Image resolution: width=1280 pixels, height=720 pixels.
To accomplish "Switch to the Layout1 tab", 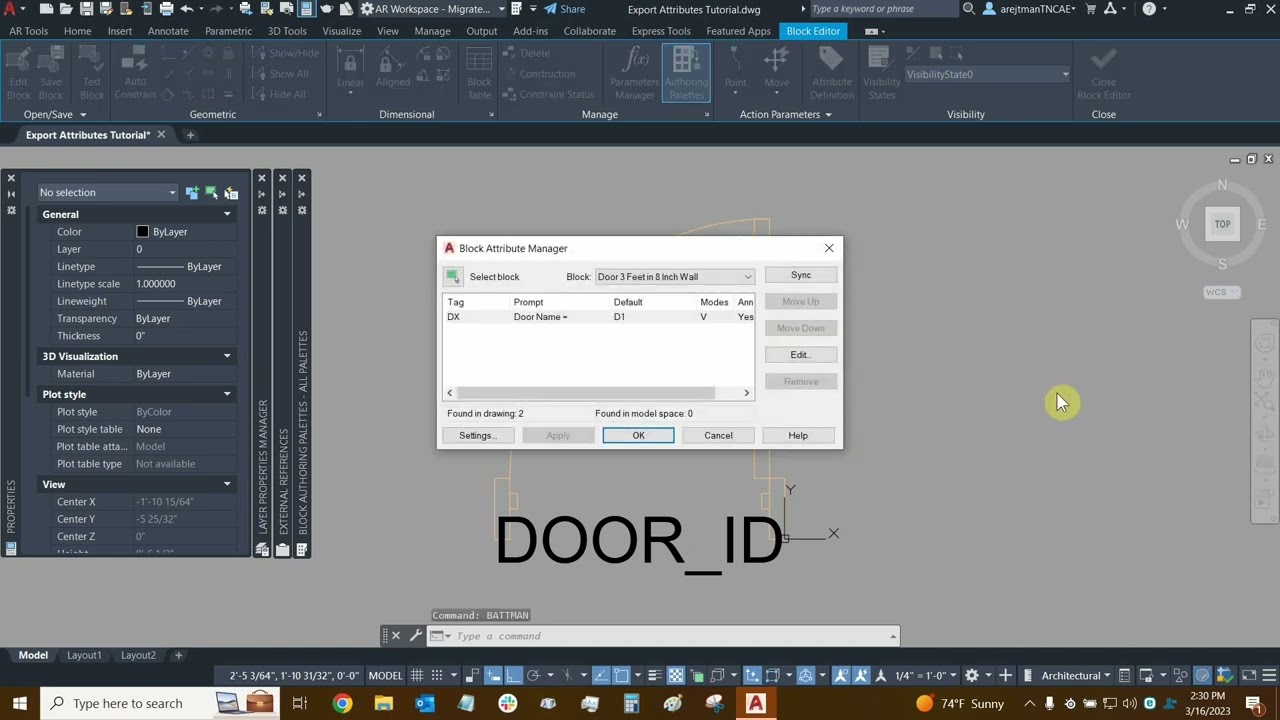I will click(x=84, y=655).
